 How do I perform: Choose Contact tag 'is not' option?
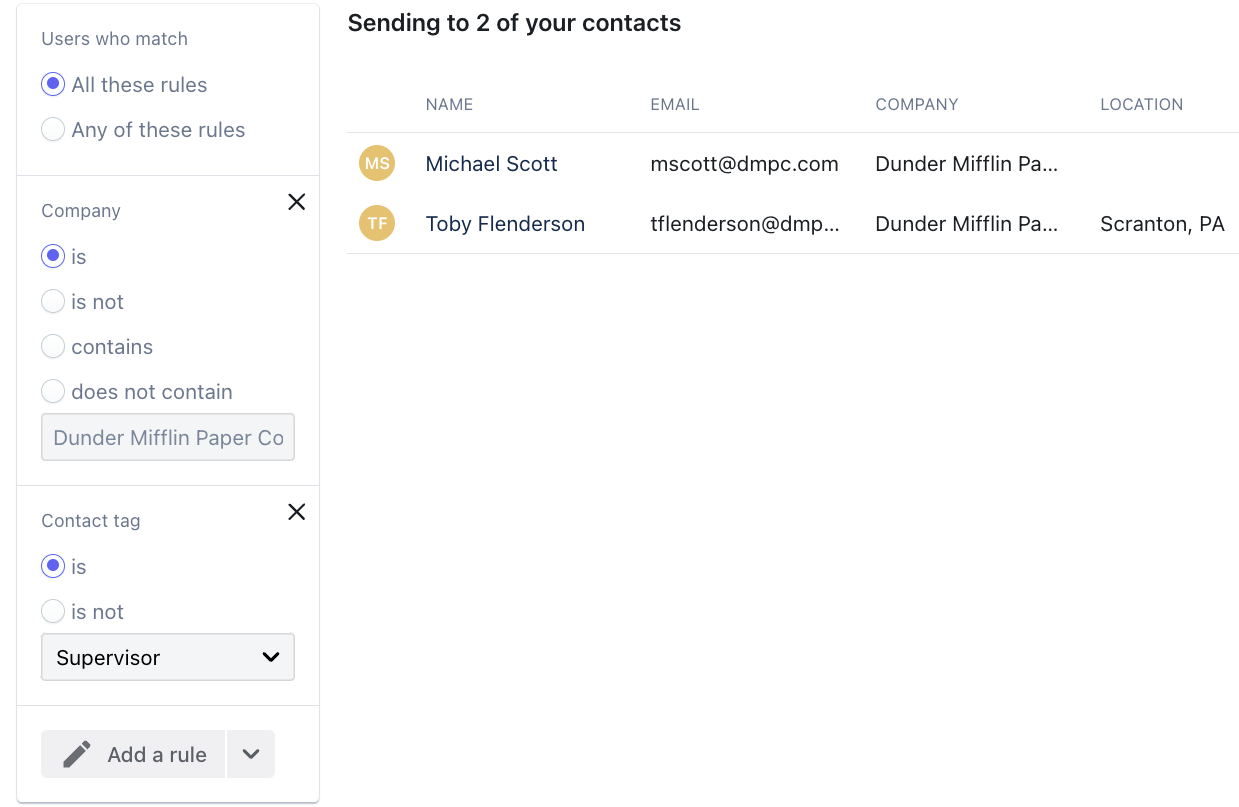tap(53, 612)
